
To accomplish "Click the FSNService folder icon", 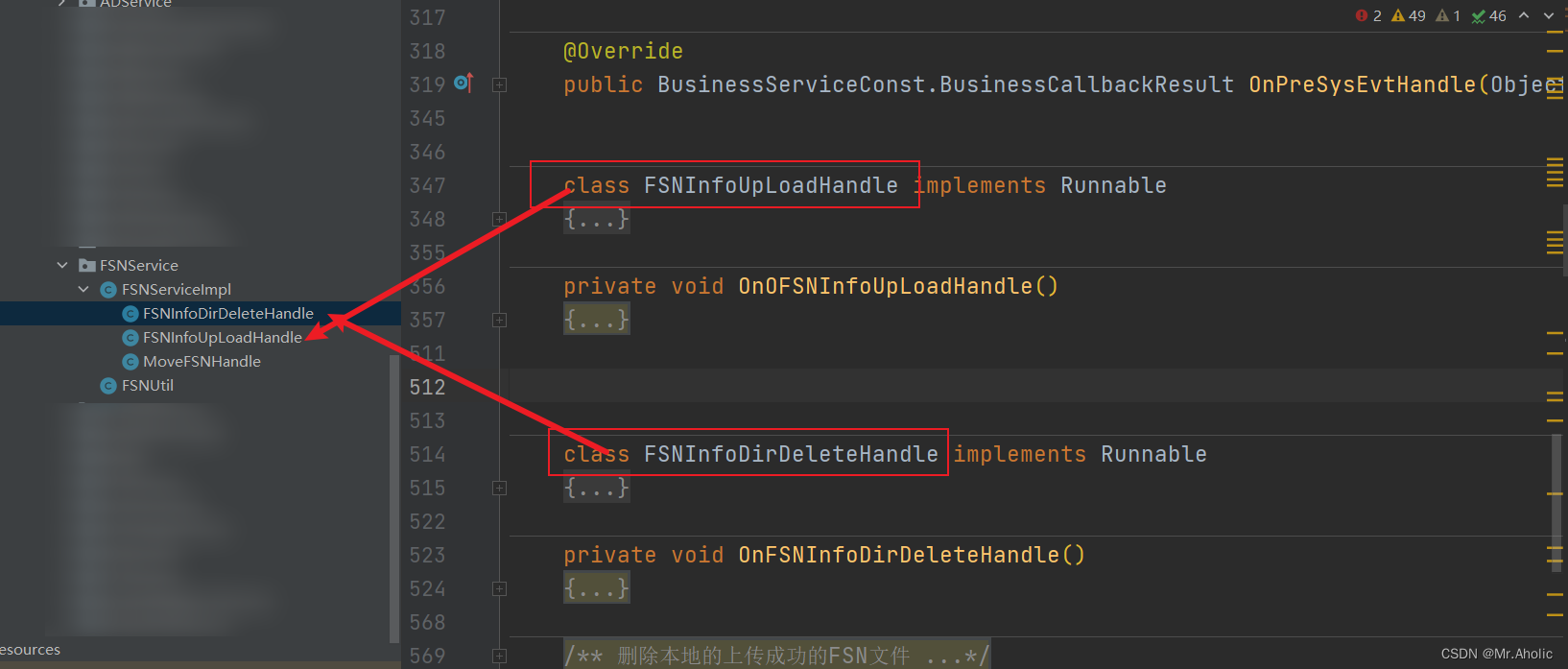I will coord(87,265).
